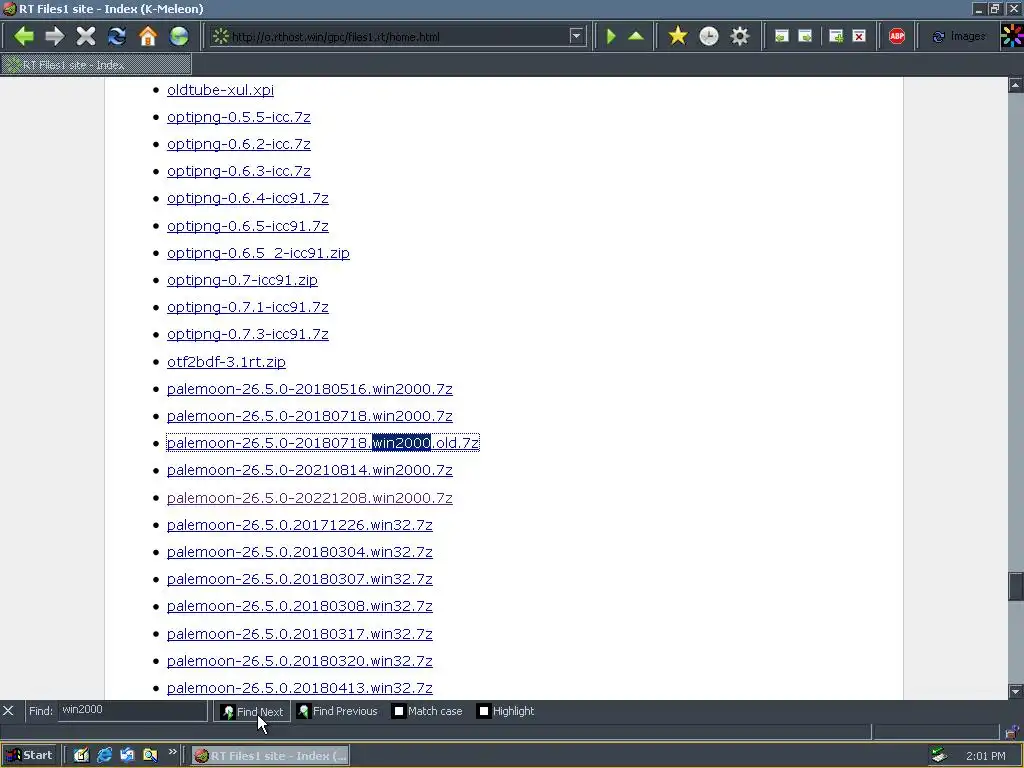Toggle the Images button in the toolbar
1024x768 pixels.
click(959, 36)
